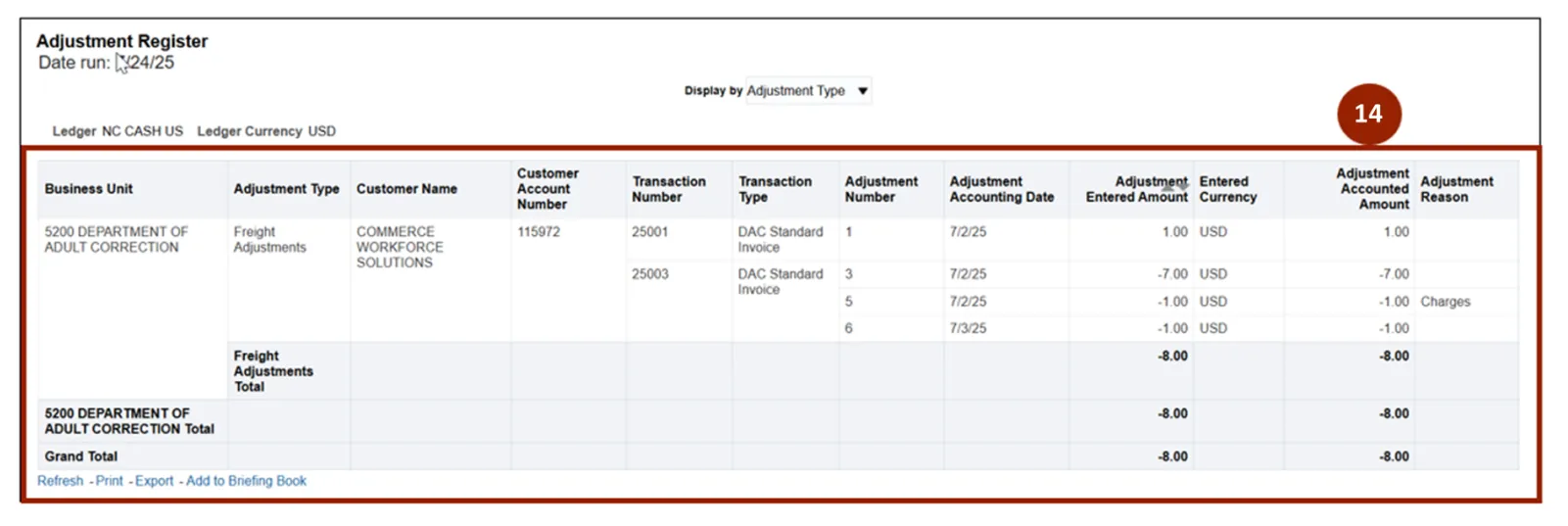Click the Business Unit column header
The height and width of the screenshot is (526, 1568).
coord(89,189)
